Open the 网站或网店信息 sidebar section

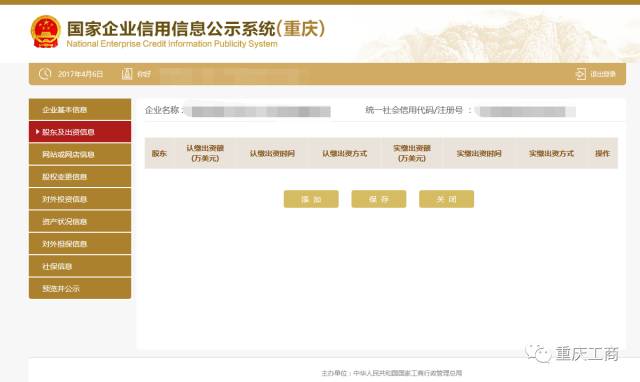[x=80, y=154]
